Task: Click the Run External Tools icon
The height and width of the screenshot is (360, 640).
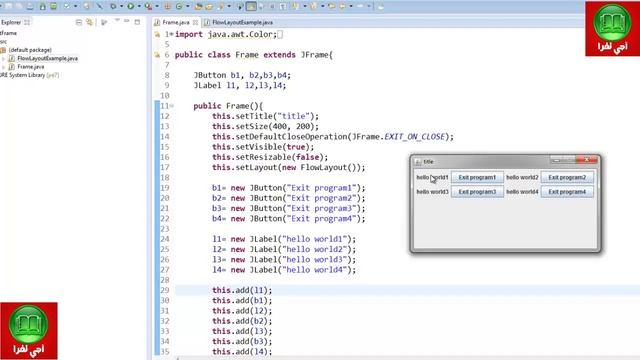Action: 148,7
